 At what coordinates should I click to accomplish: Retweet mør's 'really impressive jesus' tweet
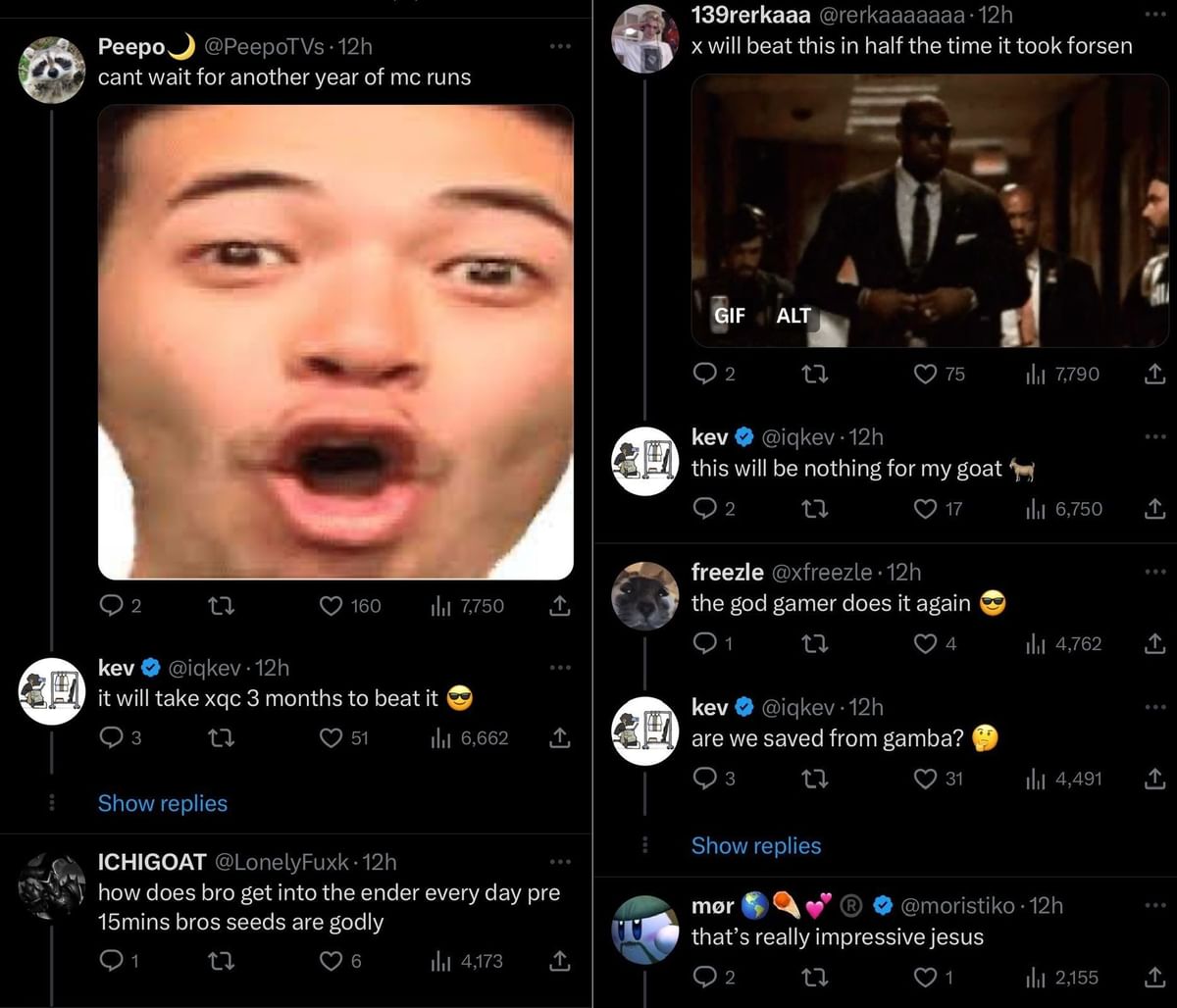(815, 977)
